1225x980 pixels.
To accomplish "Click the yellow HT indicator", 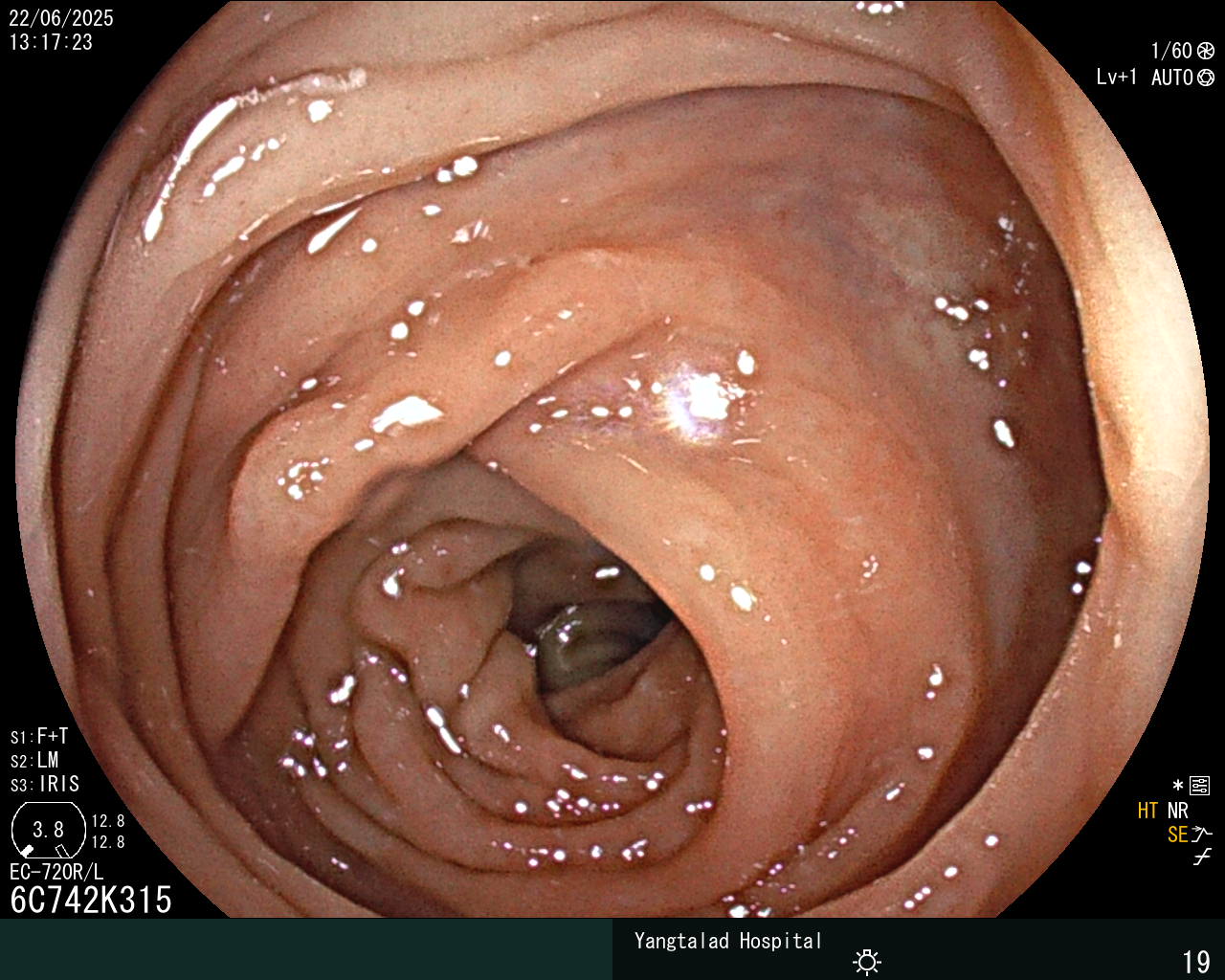I will coord(1148,811).
